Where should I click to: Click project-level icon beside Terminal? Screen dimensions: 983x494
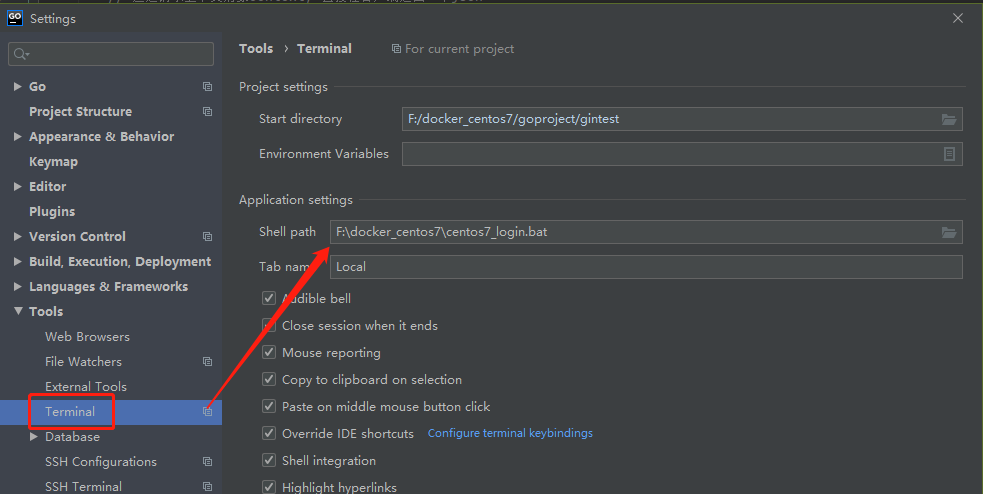click(x=208, y=412)
